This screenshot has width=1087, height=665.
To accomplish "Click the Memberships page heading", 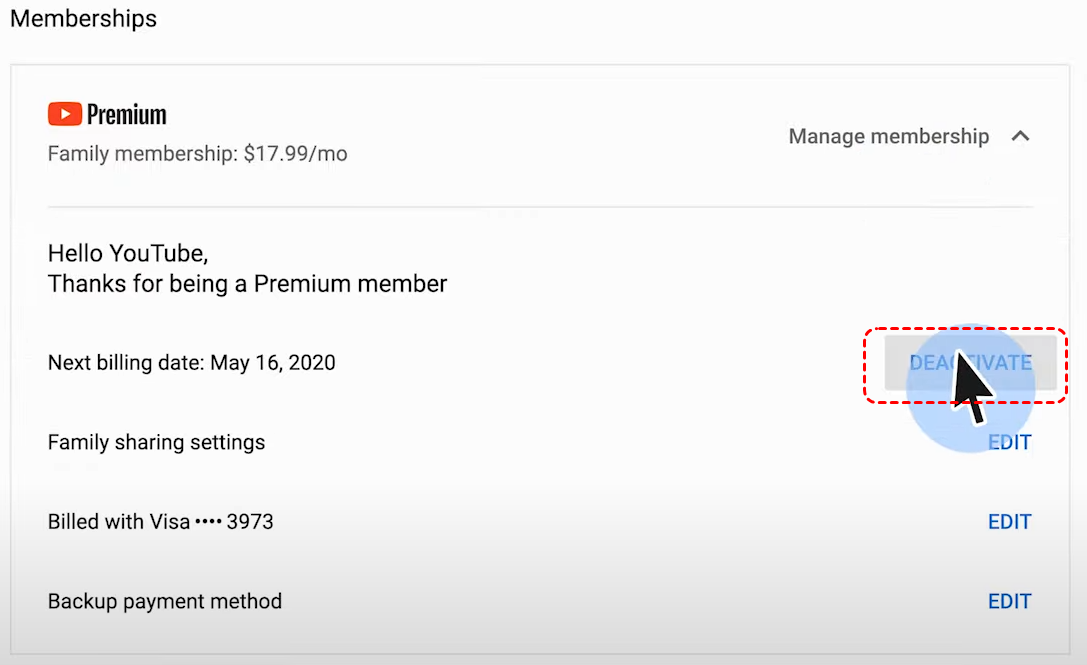I will 83,18.
